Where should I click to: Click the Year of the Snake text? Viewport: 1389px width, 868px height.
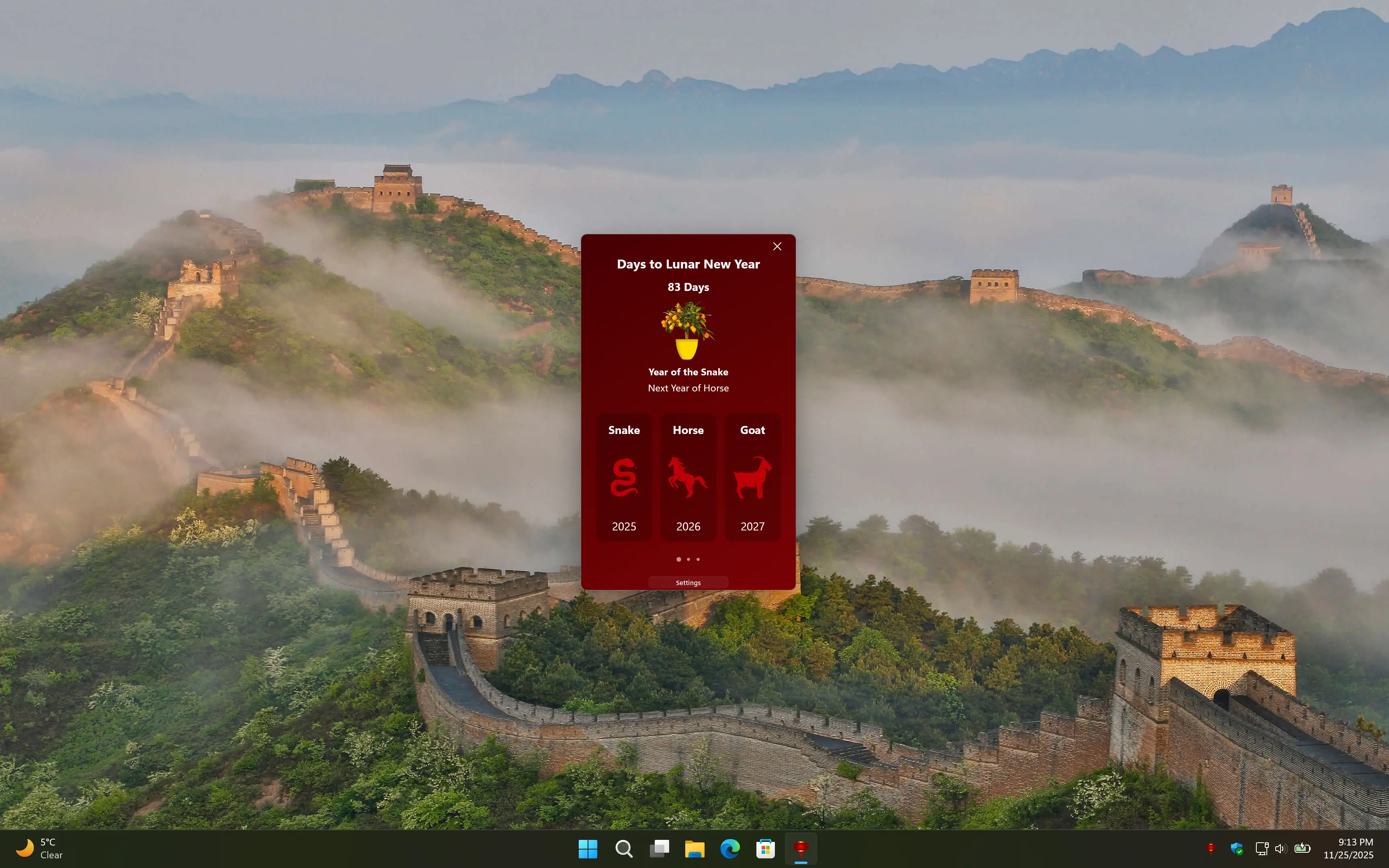coord(688,372)
